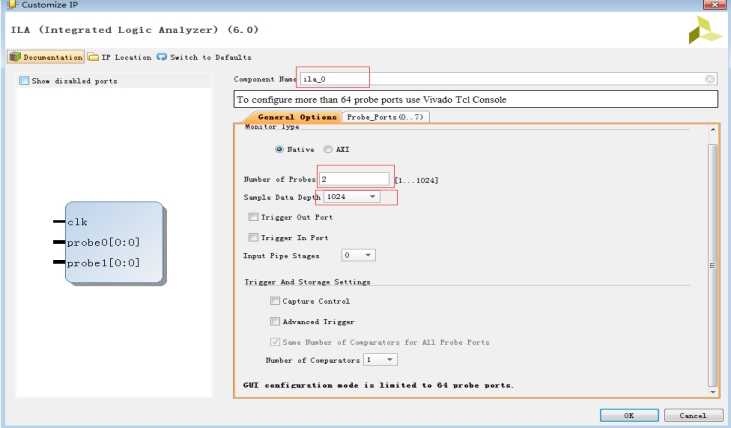Click the clk port on ILA block
Screen dimensions: 731x428
click(x=77, y=222)
